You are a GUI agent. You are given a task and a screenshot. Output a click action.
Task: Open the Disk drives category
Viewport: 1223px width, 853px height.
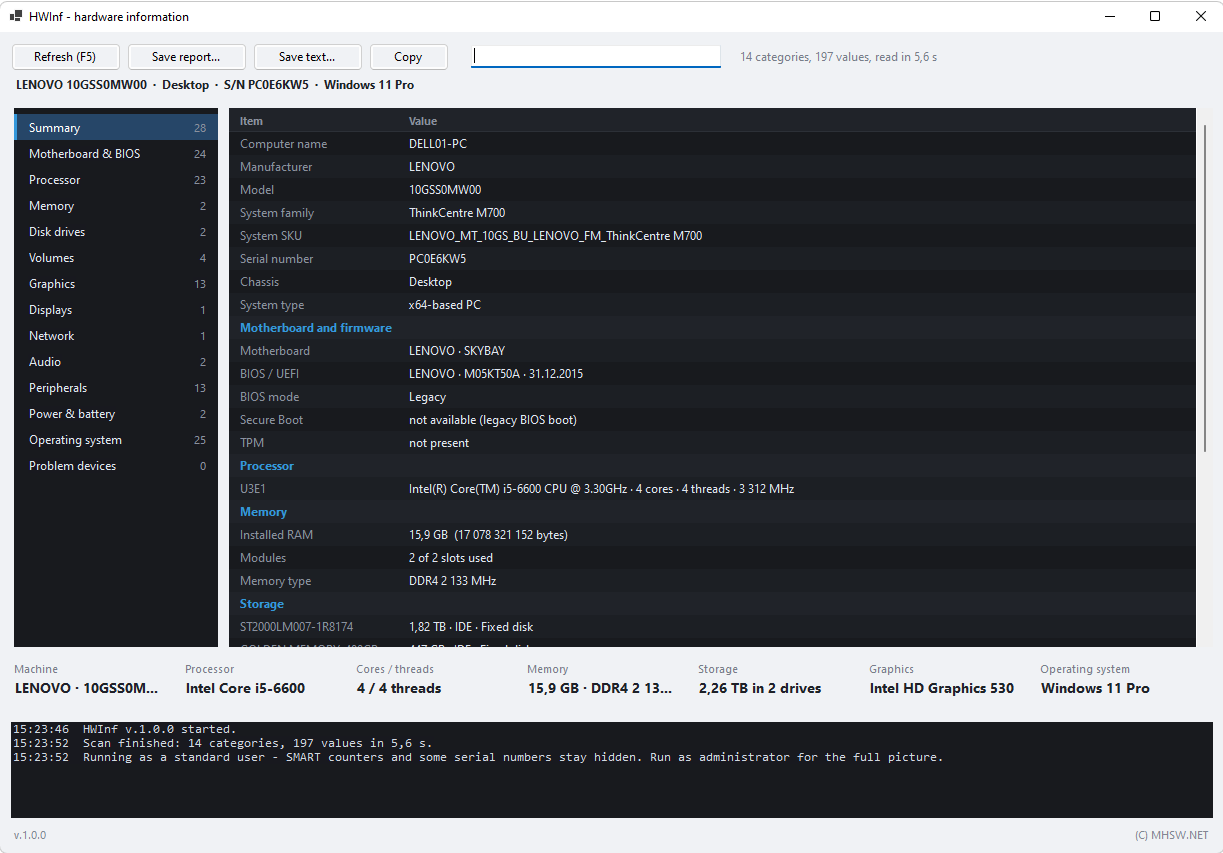[x=116, y=231]
